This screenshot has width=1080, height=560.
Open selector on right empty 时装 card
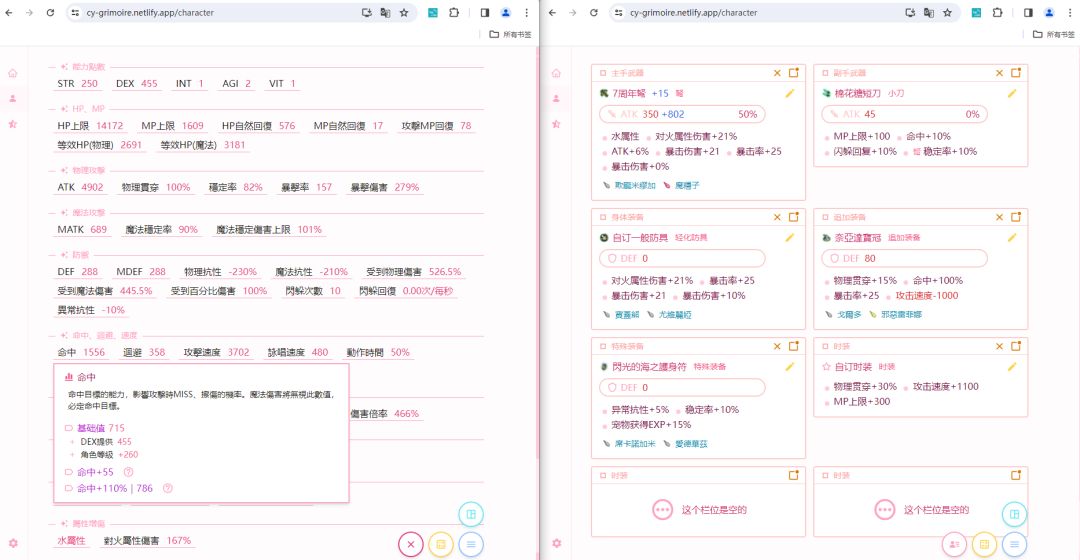(x=1016, y=475)
